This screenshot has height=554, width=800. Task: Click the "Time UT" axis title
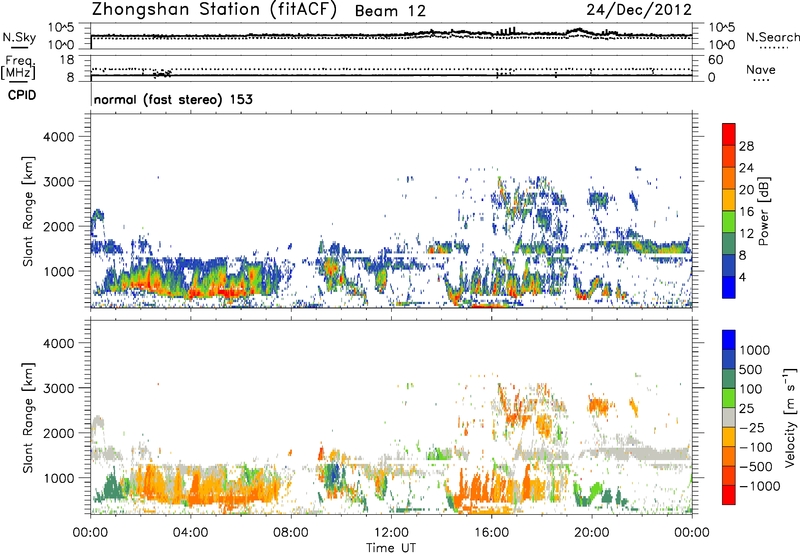[391, 547]
